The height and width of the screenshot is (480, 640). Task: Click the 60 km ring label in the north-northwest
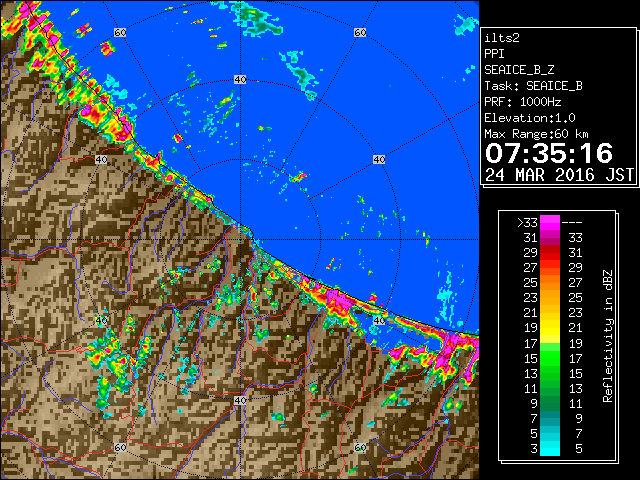click(x=120, y=32)
